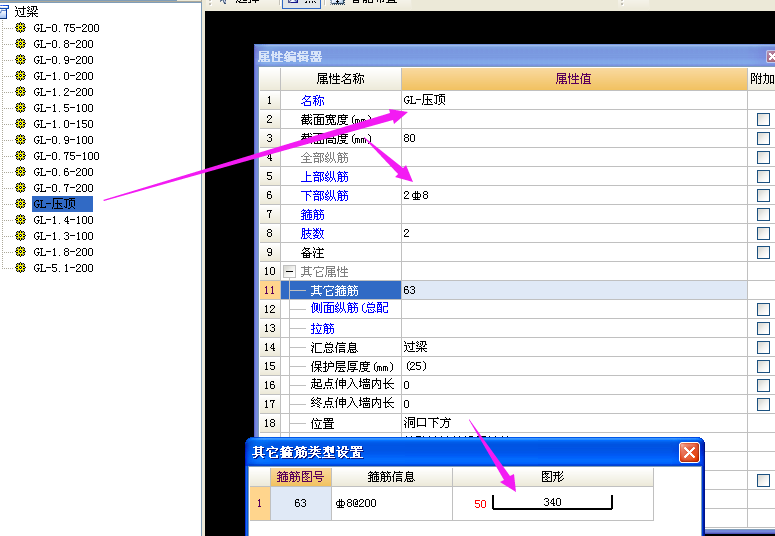Screen dimensions: 775x536
Task: Select GL-1.4-100 in the lintel tree
Action: tap(63, 220)
